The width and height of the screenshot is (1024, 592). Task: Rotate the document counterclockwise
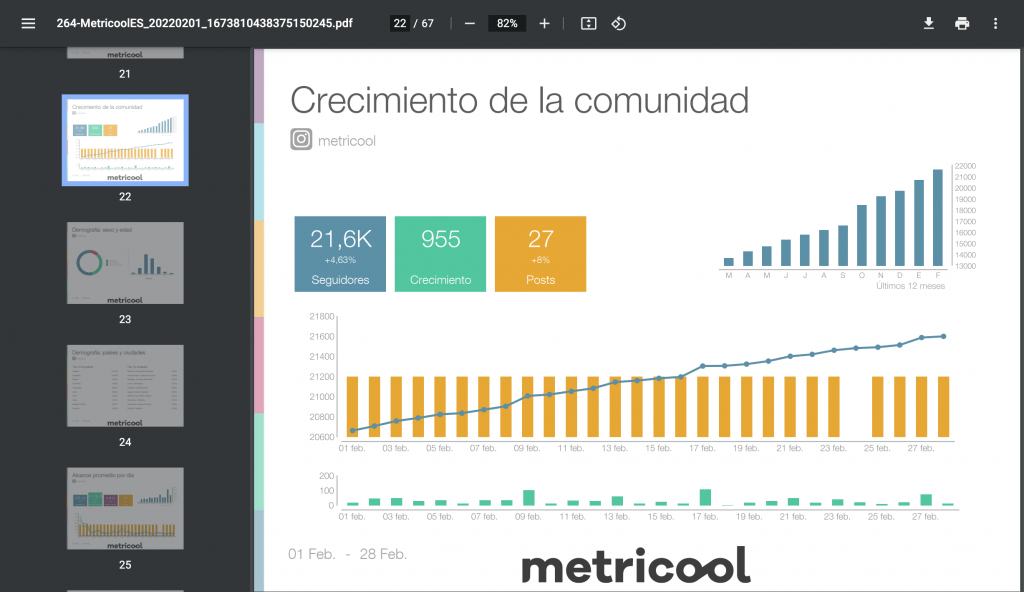(618, 24)
